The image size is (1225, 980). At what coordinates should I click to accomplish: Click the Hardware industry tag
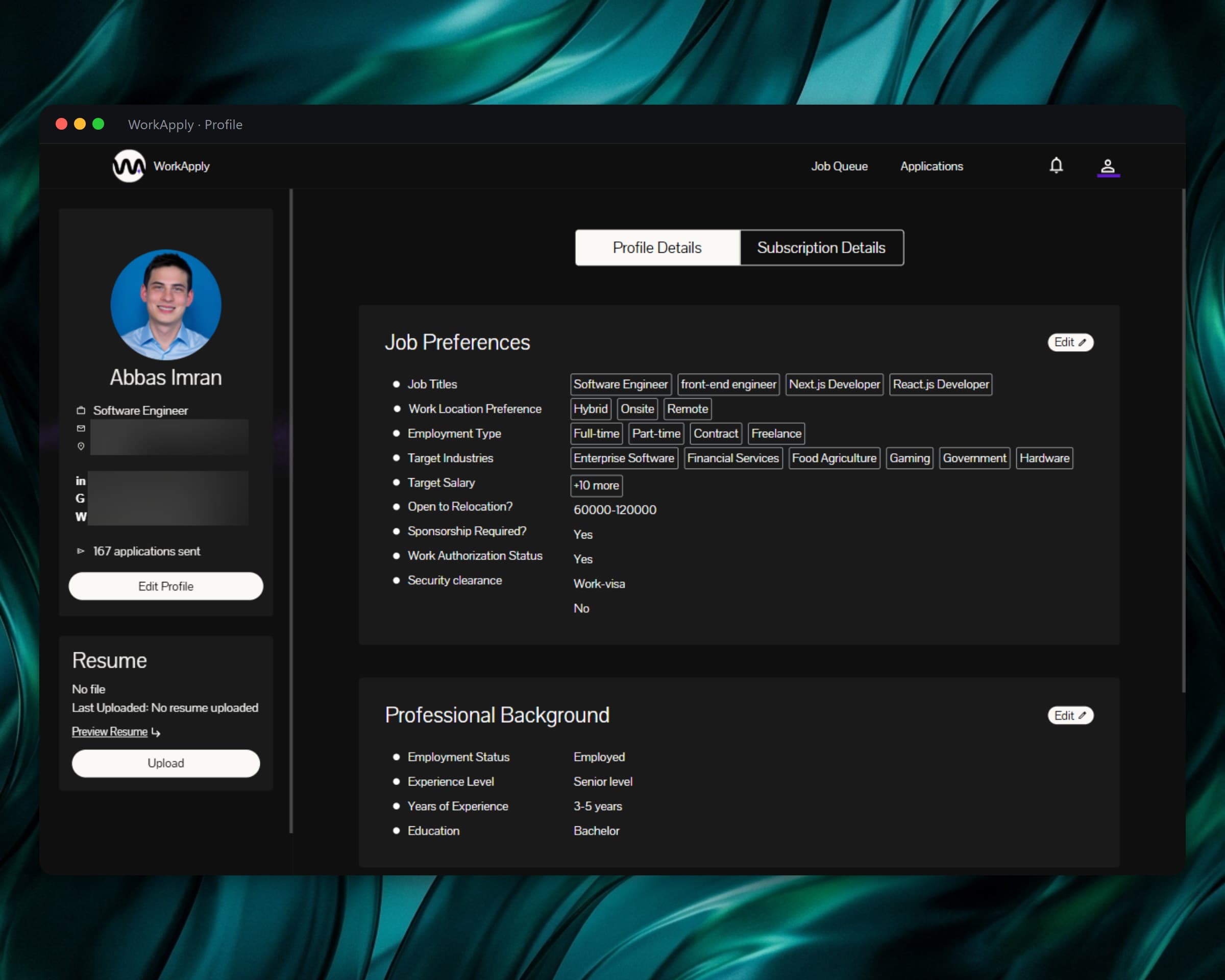point(1044,458)
